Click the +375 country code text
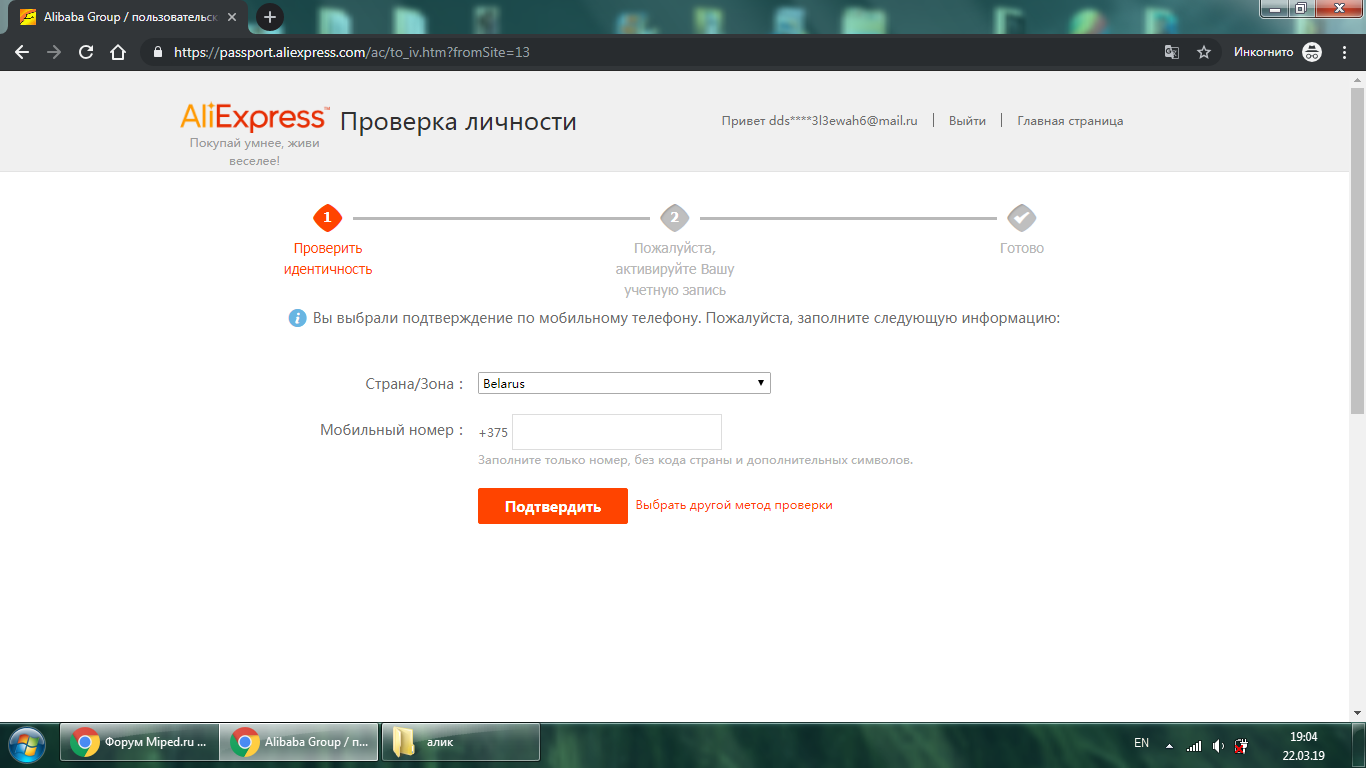 (493, 433)
